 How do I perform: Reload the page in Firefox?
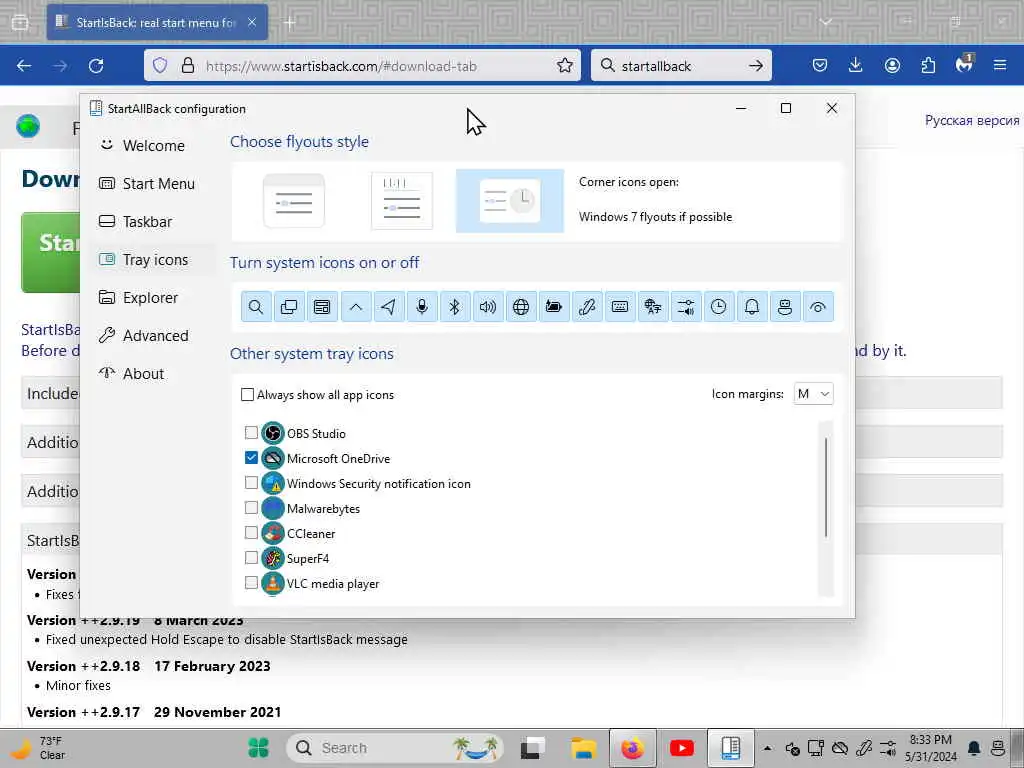coord(96,65)
